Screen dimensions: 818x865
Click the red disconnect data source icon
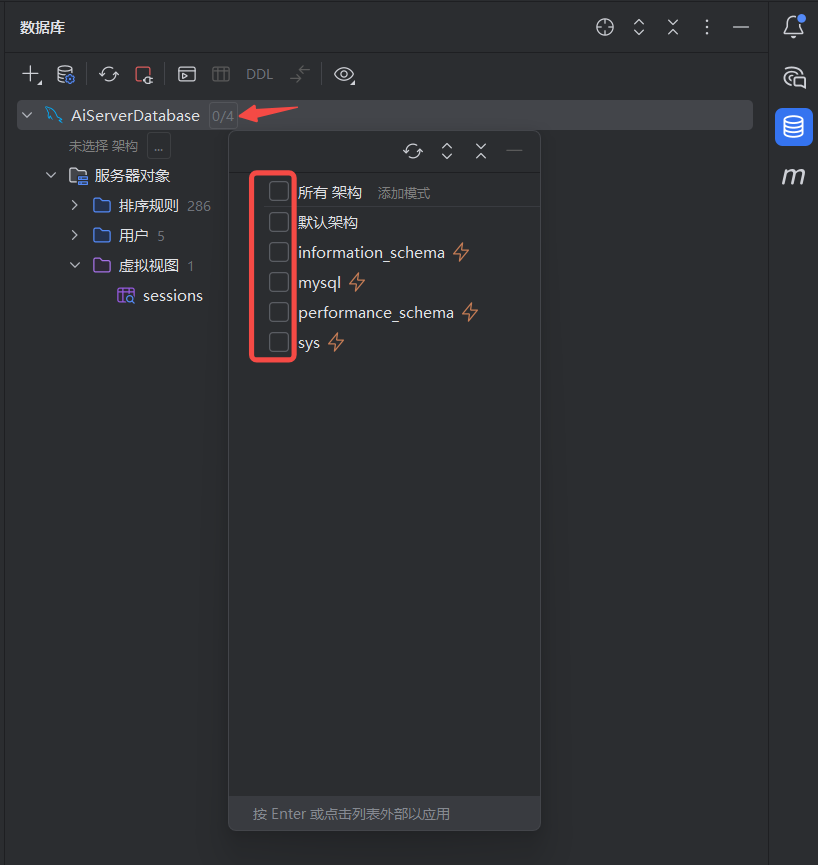tap(144, 74)
